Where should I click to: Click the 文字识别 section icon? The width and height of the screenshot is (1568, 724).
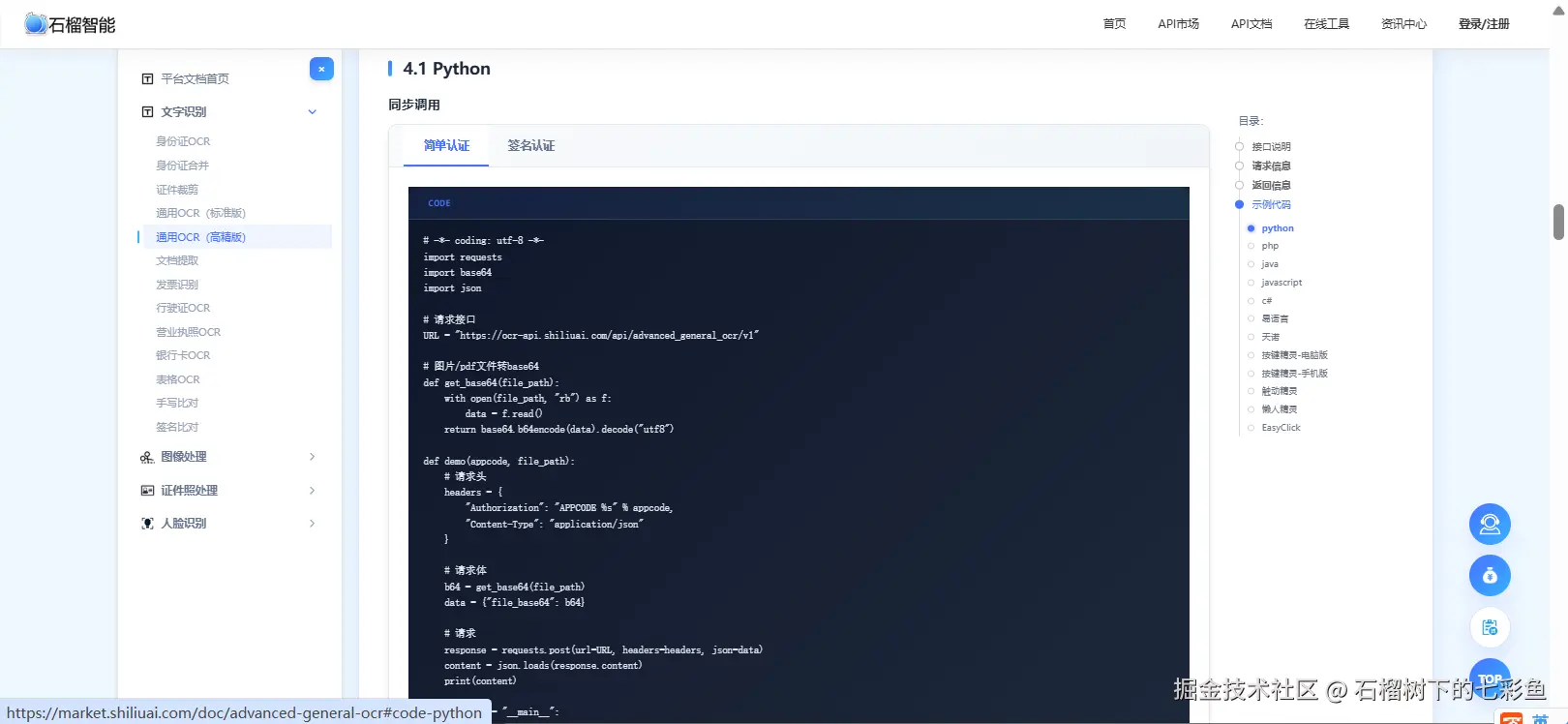[x=147, y=112]
